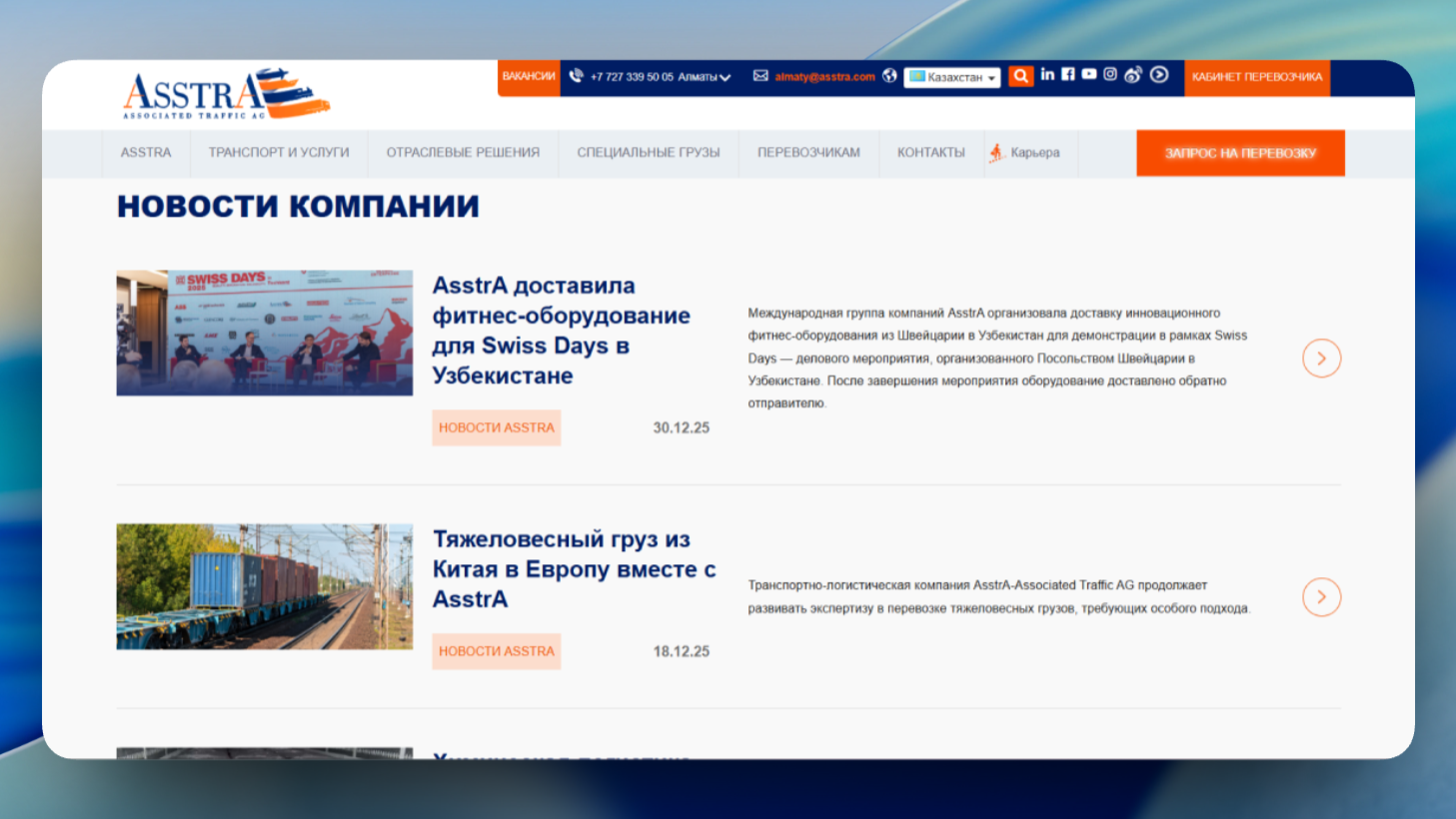
Task: Click the date 18.12.25
Action: [x=682, y=651]
